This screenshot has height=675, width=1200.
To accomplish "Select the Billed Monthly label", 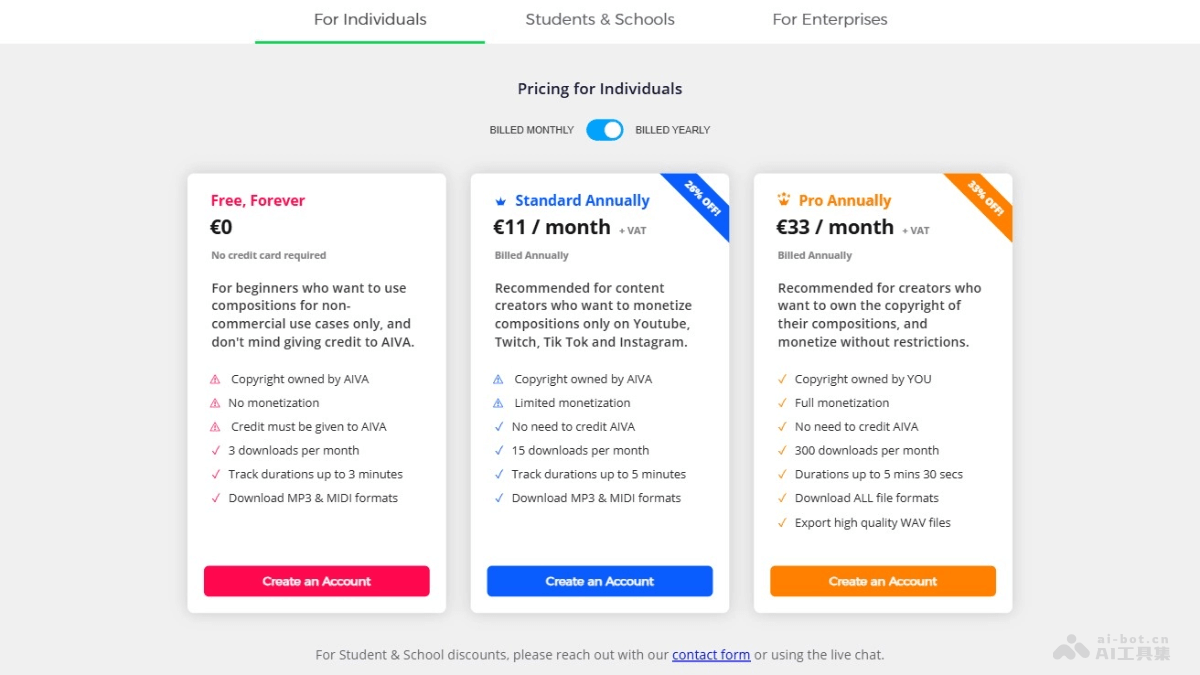I will 532,130.
